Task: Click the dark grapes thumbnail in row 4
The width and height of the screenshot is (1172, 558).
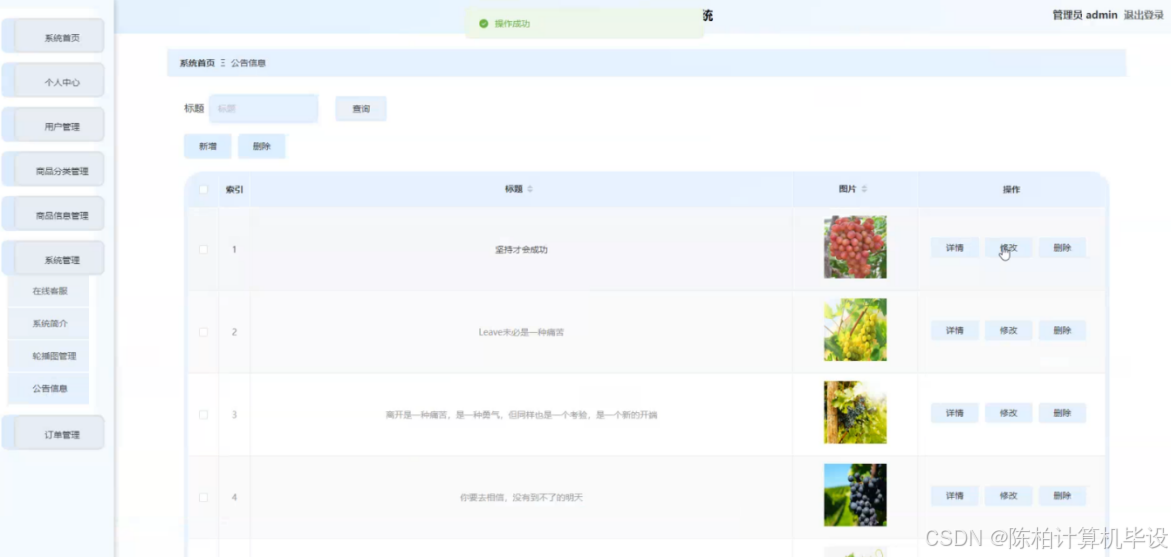Action: click(855, 495)
